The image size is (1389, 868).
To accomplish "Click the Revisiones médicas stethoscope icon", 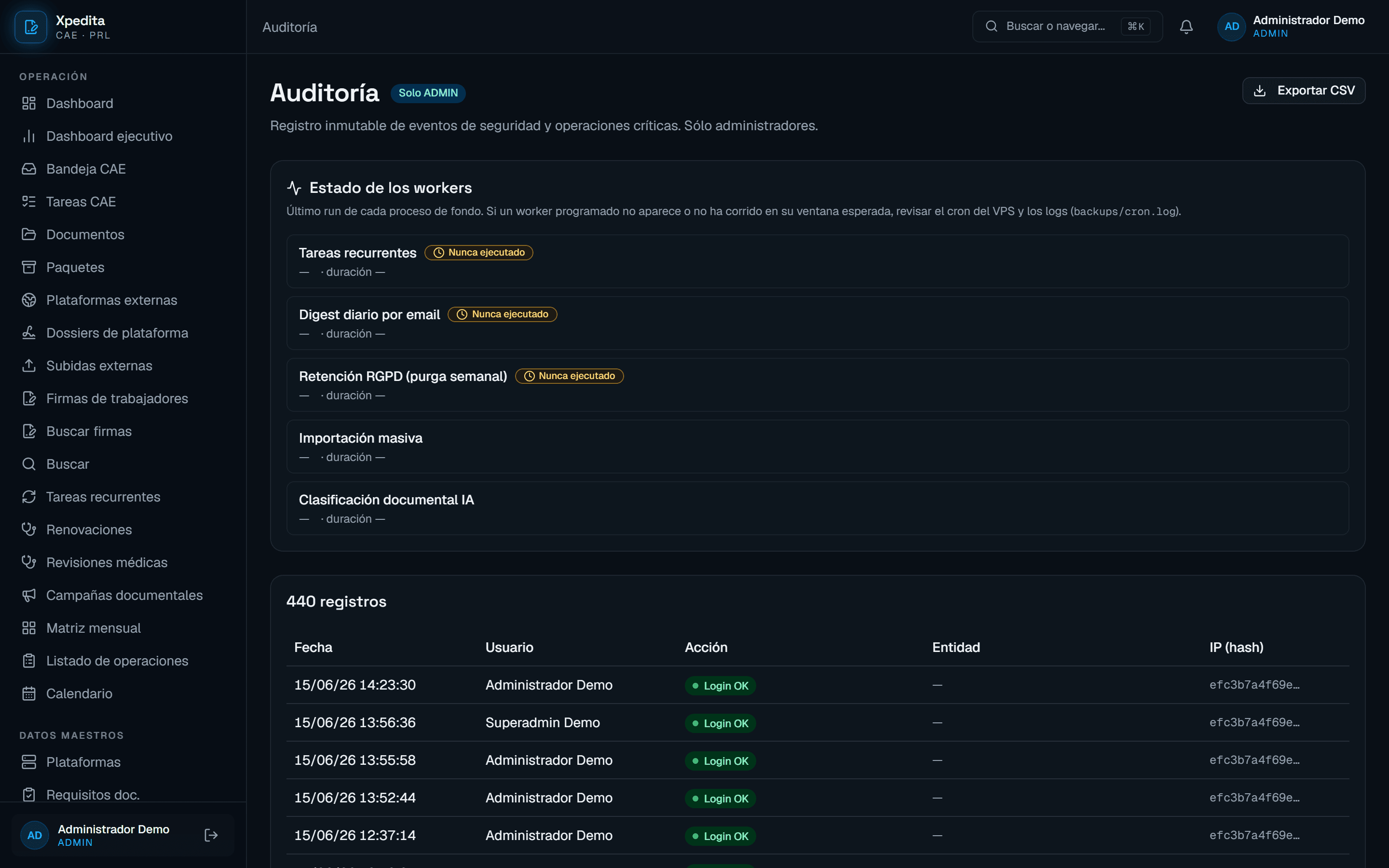I will [29, 562].
